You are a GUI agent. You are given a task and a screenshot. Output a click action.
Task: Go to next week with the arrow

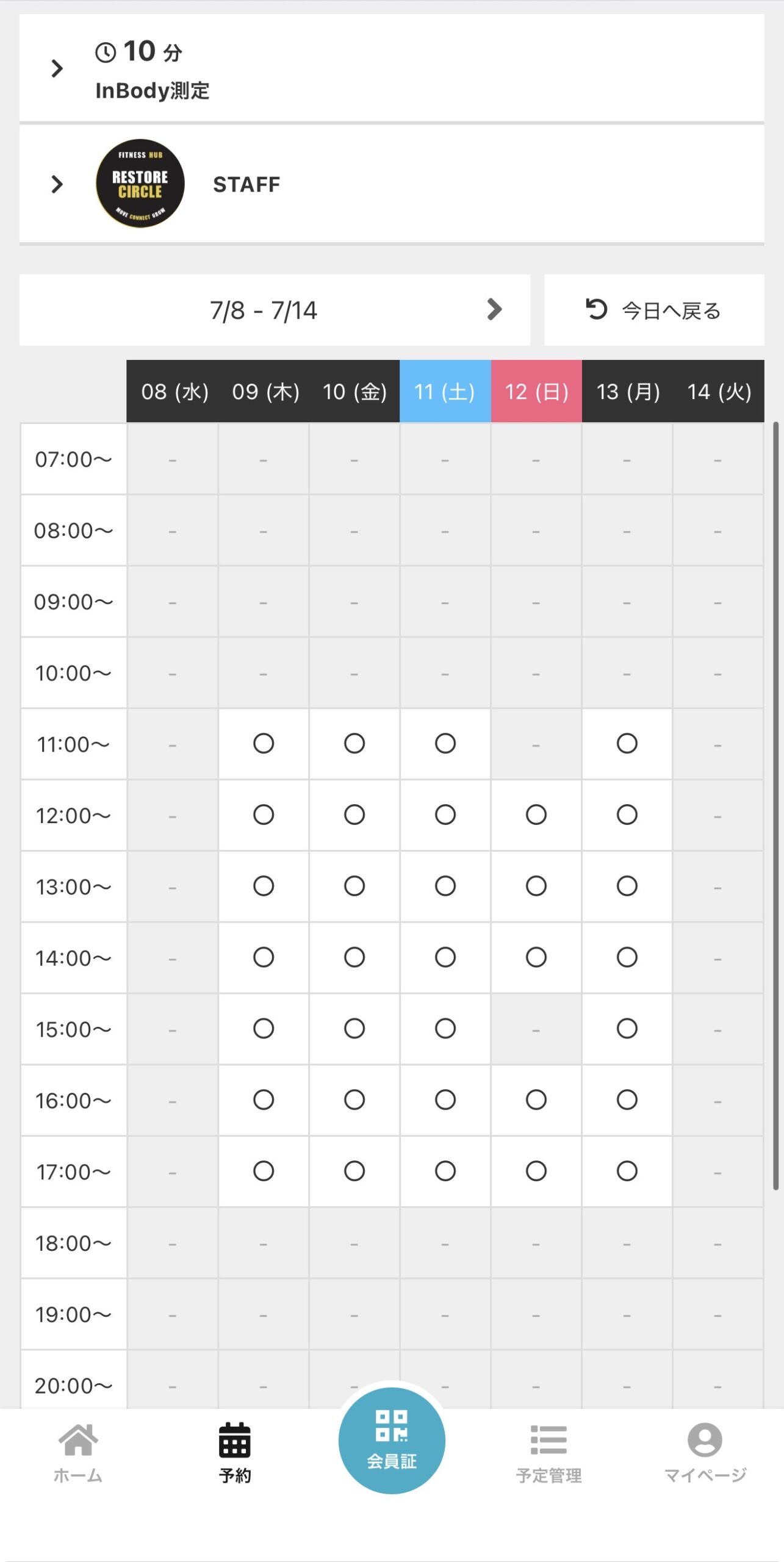(495, 309)
